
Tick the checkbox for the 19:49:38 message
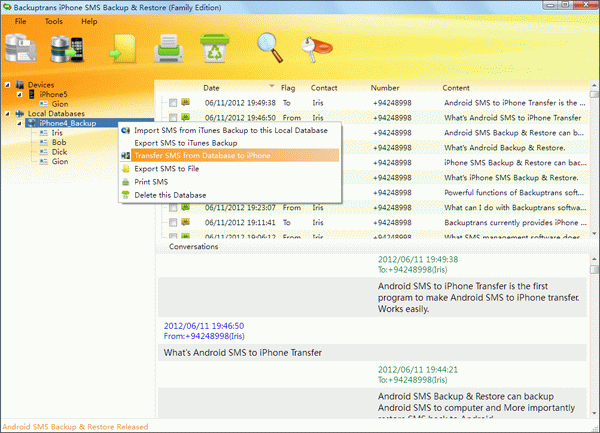point(173,103)
